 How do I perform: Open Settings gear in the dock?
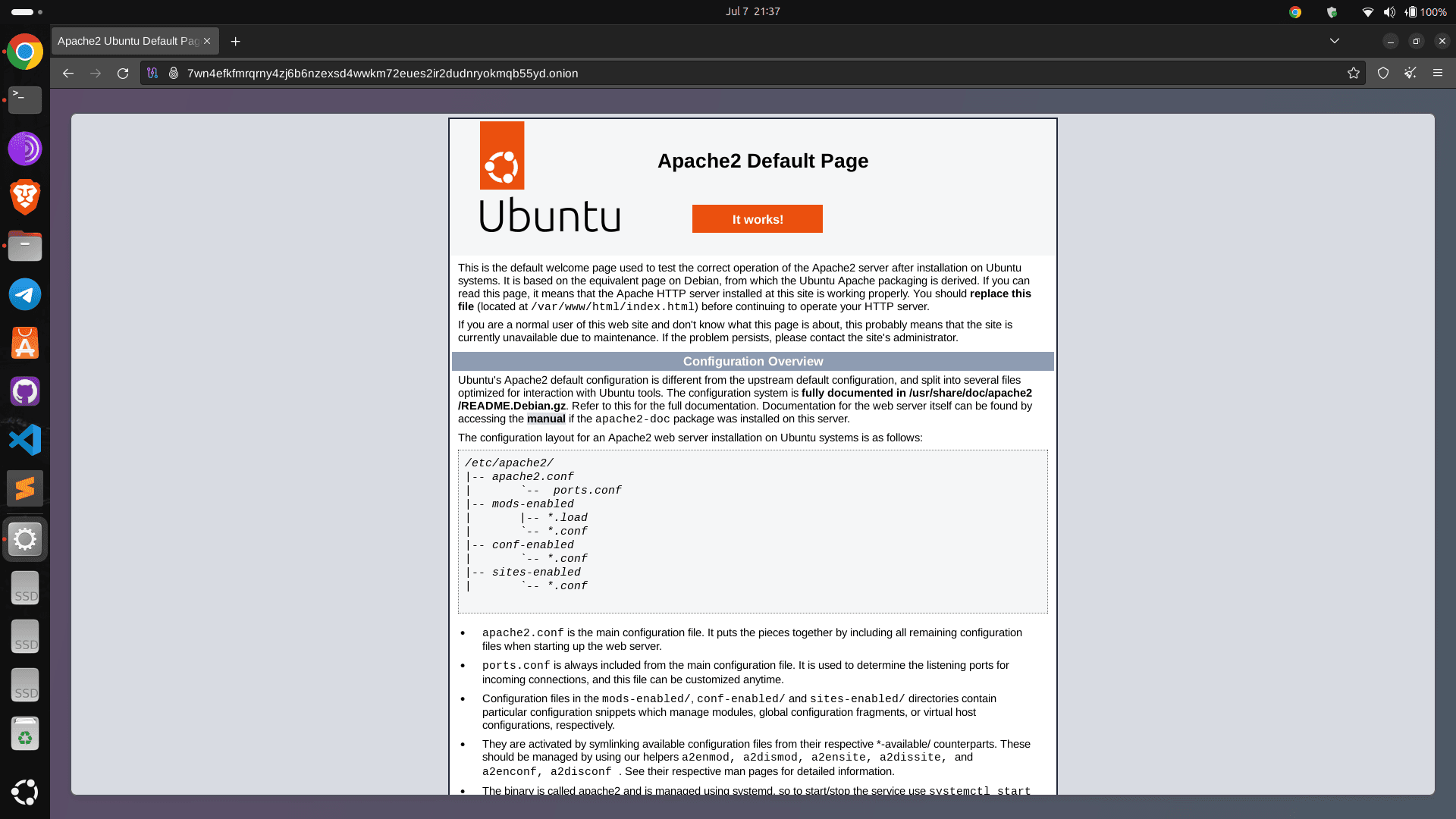(x=25, y=539)
